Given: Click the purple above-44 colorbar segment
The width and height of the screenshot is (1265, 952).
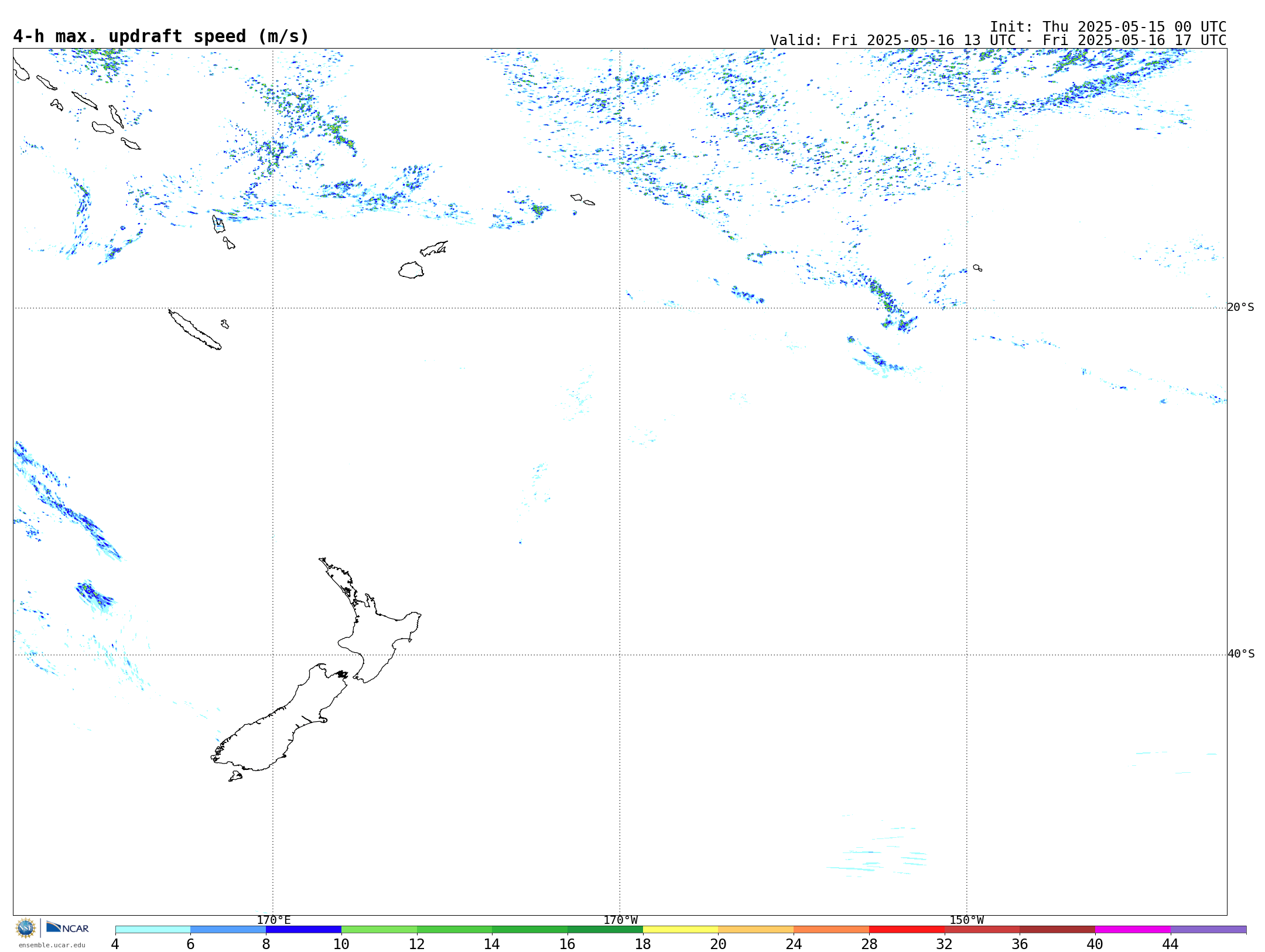Looking at the screenshot, I should tap(1208, 930).
